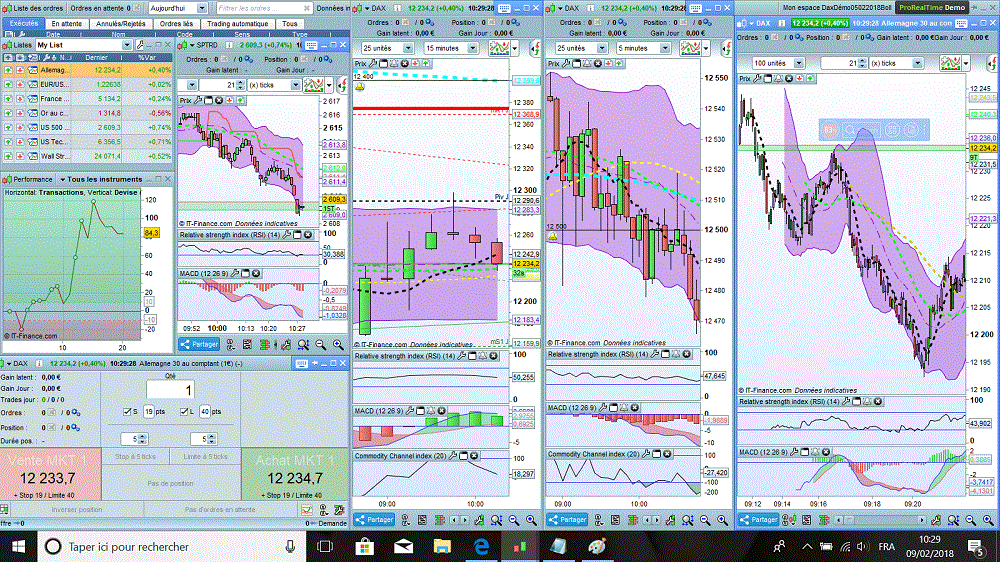Open Microsoft Store from taskbar
The height and width of the screenshot is (562, 1000).
364,547
